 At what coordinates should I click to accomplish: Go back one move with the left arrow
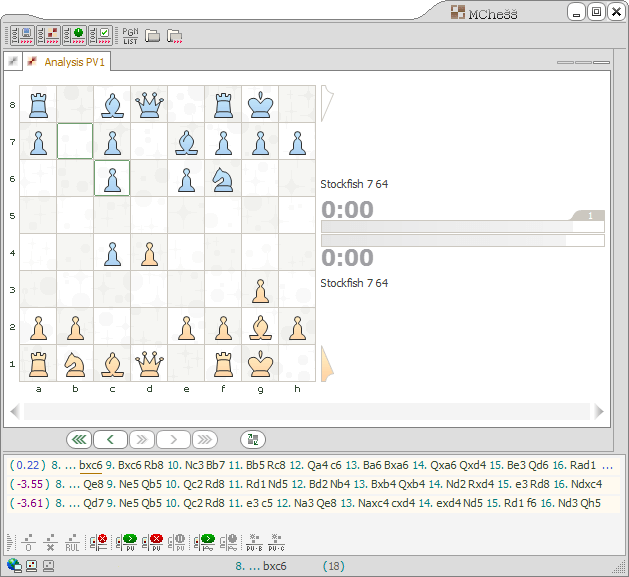click(110, 440)
